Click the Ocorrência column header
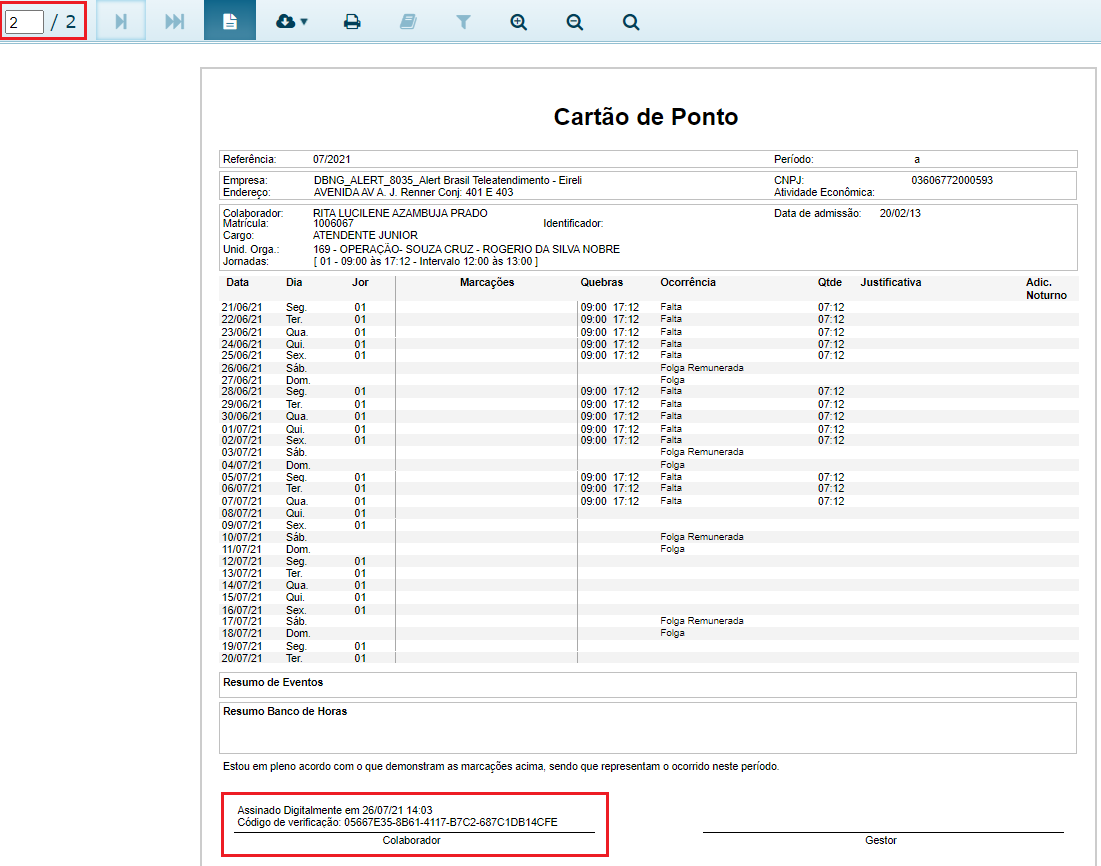The image size is (1101, 866). click(688, 283)
